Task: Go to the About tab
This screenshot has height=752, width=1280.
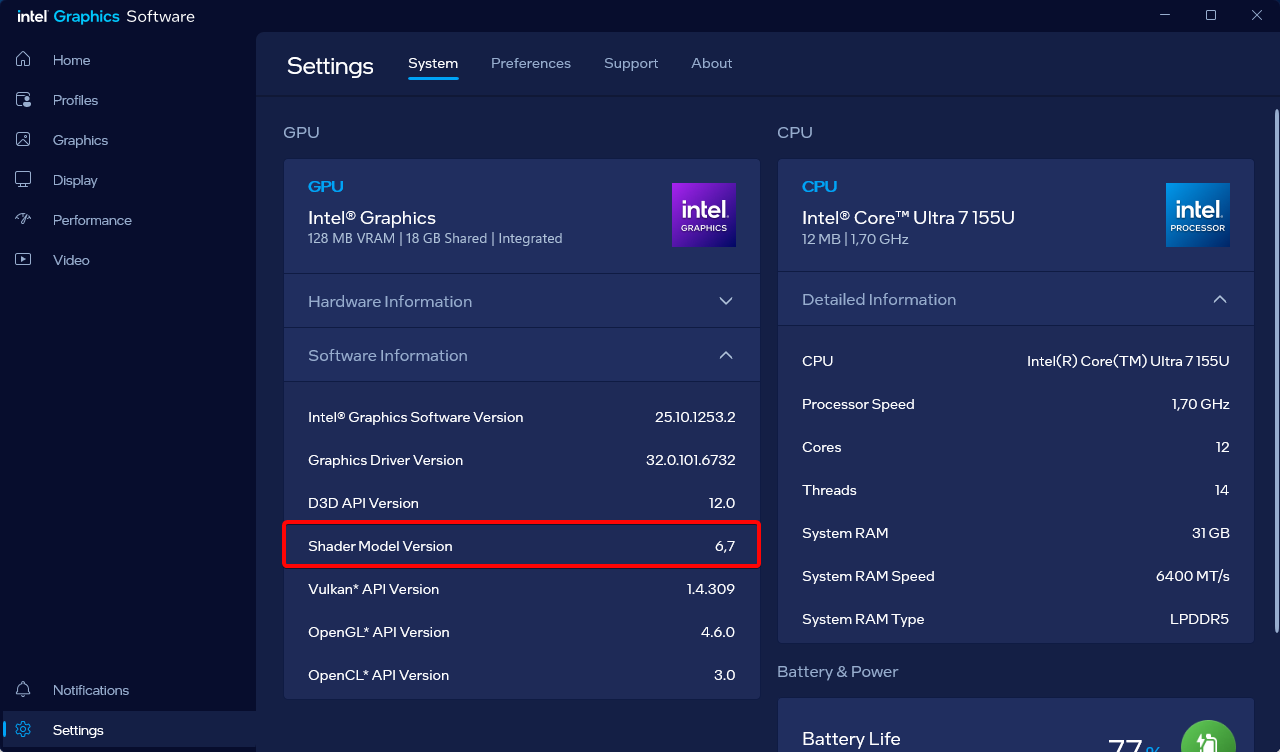Action: (711, 63)
